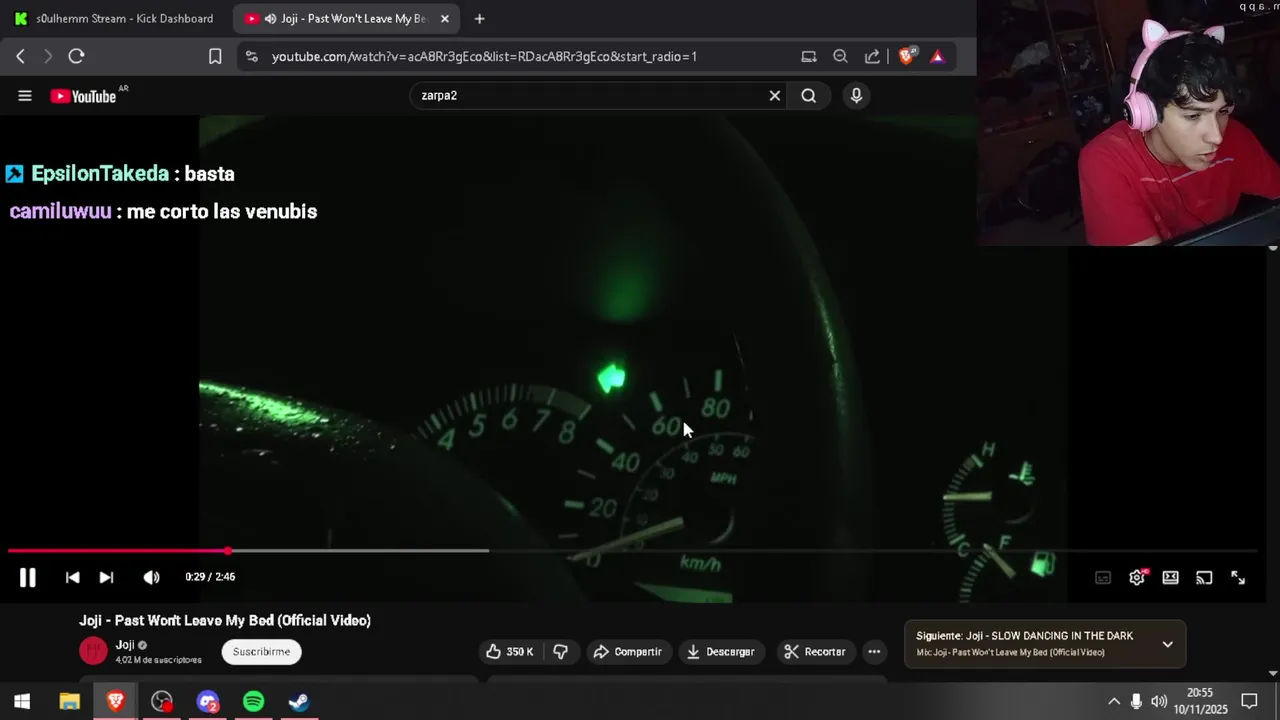View site settings icon in address bar
The height and width of the screenshot is (720, 1280).
251,57
